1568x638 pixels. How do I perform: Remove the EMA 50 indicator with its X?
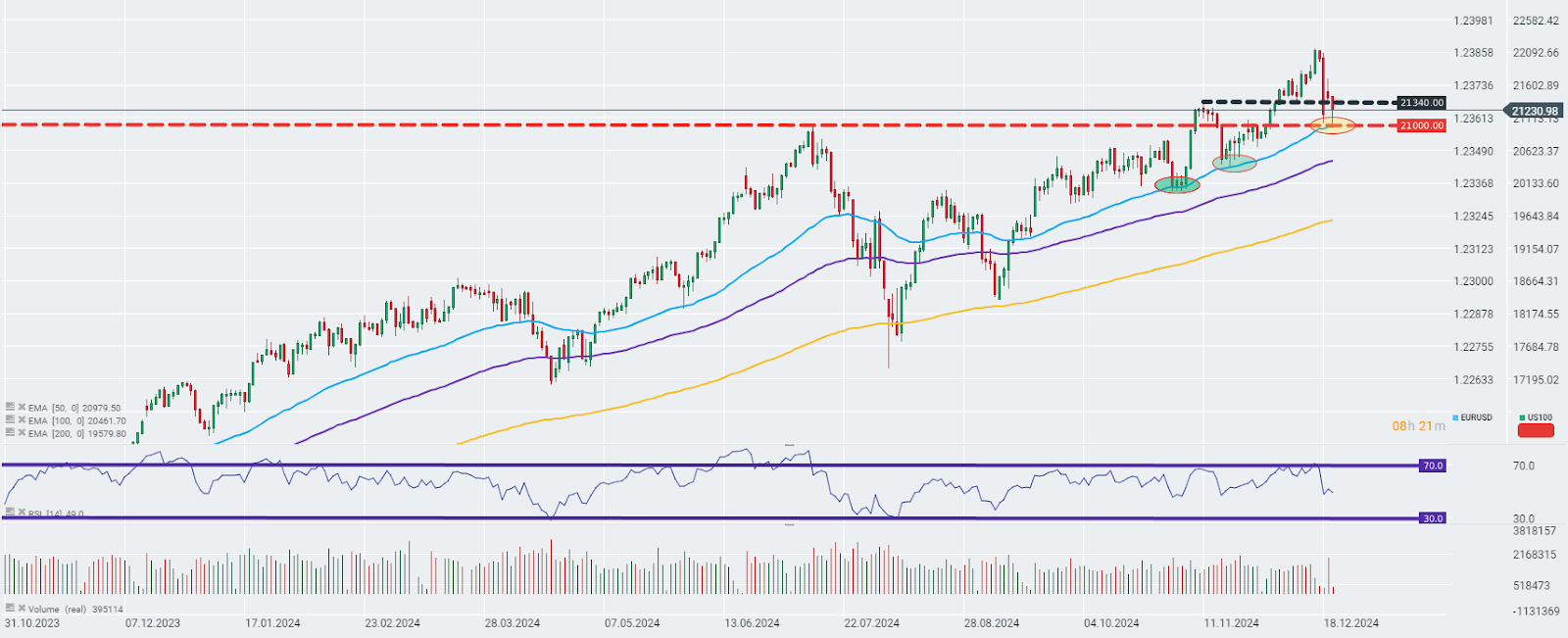click(x=22, y=408)
